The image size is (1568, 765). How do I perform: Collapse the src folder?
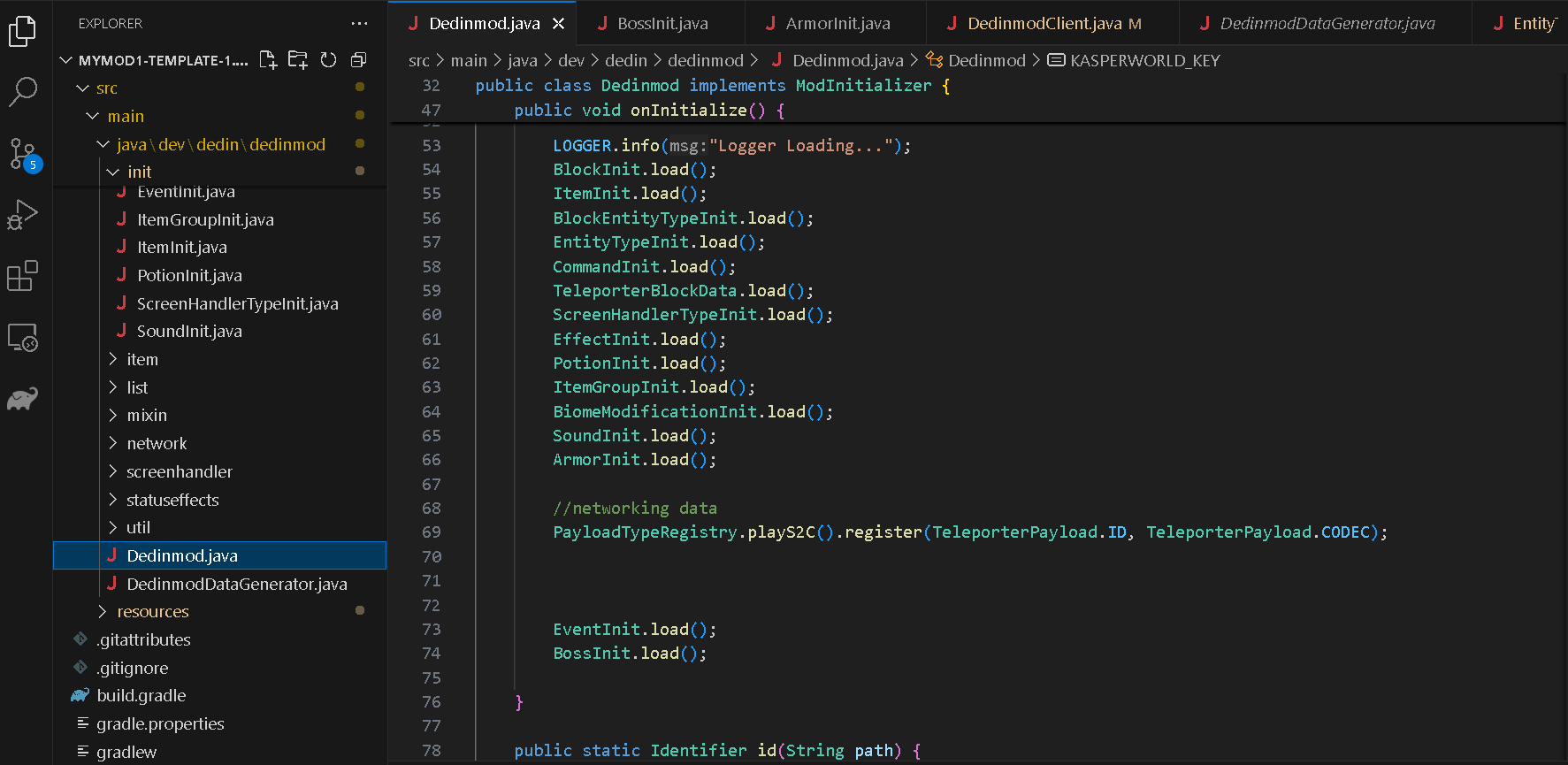tap(83, 88)
